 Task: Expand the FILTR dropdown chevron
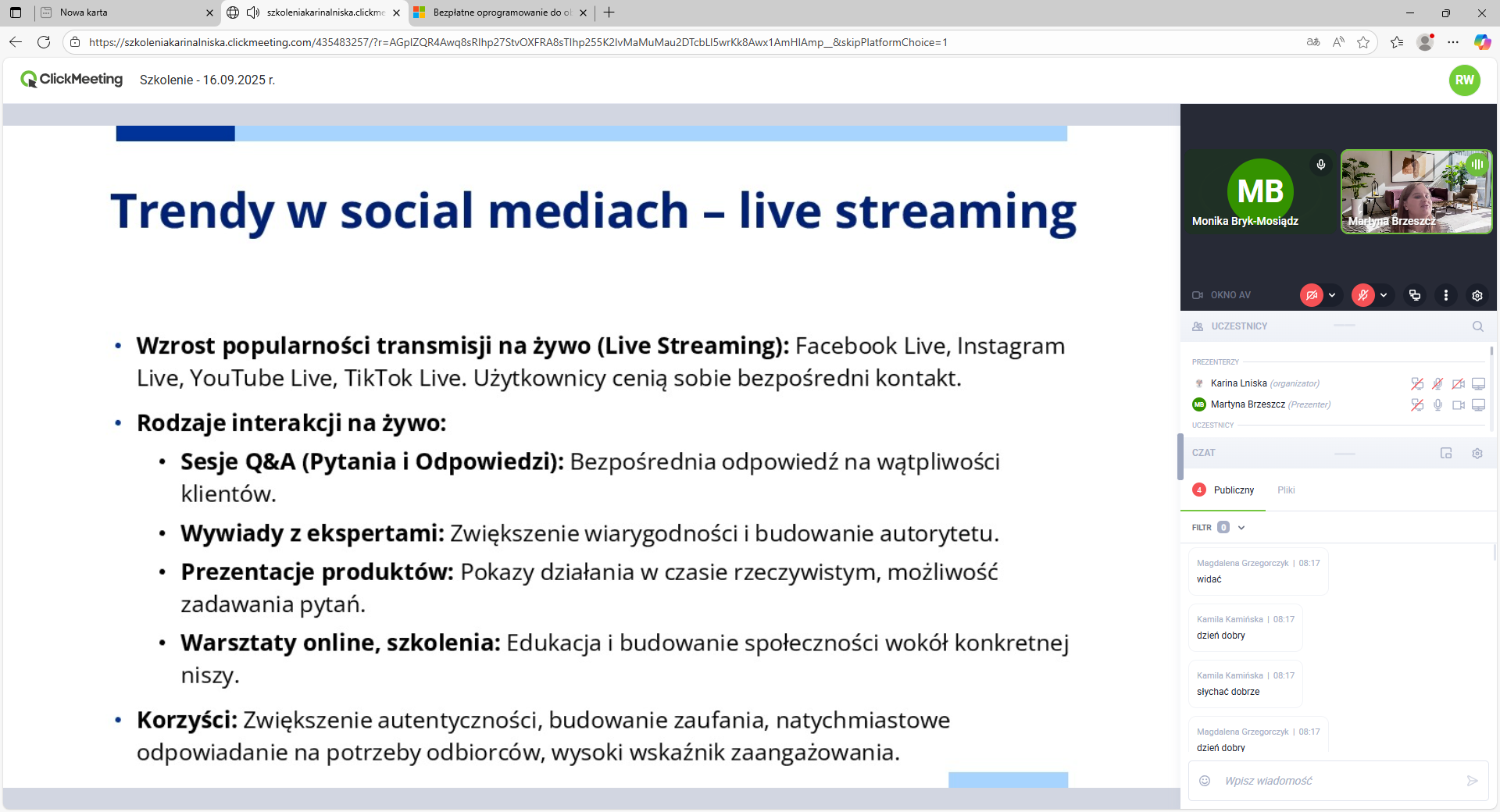click(x=1241, y=528)
